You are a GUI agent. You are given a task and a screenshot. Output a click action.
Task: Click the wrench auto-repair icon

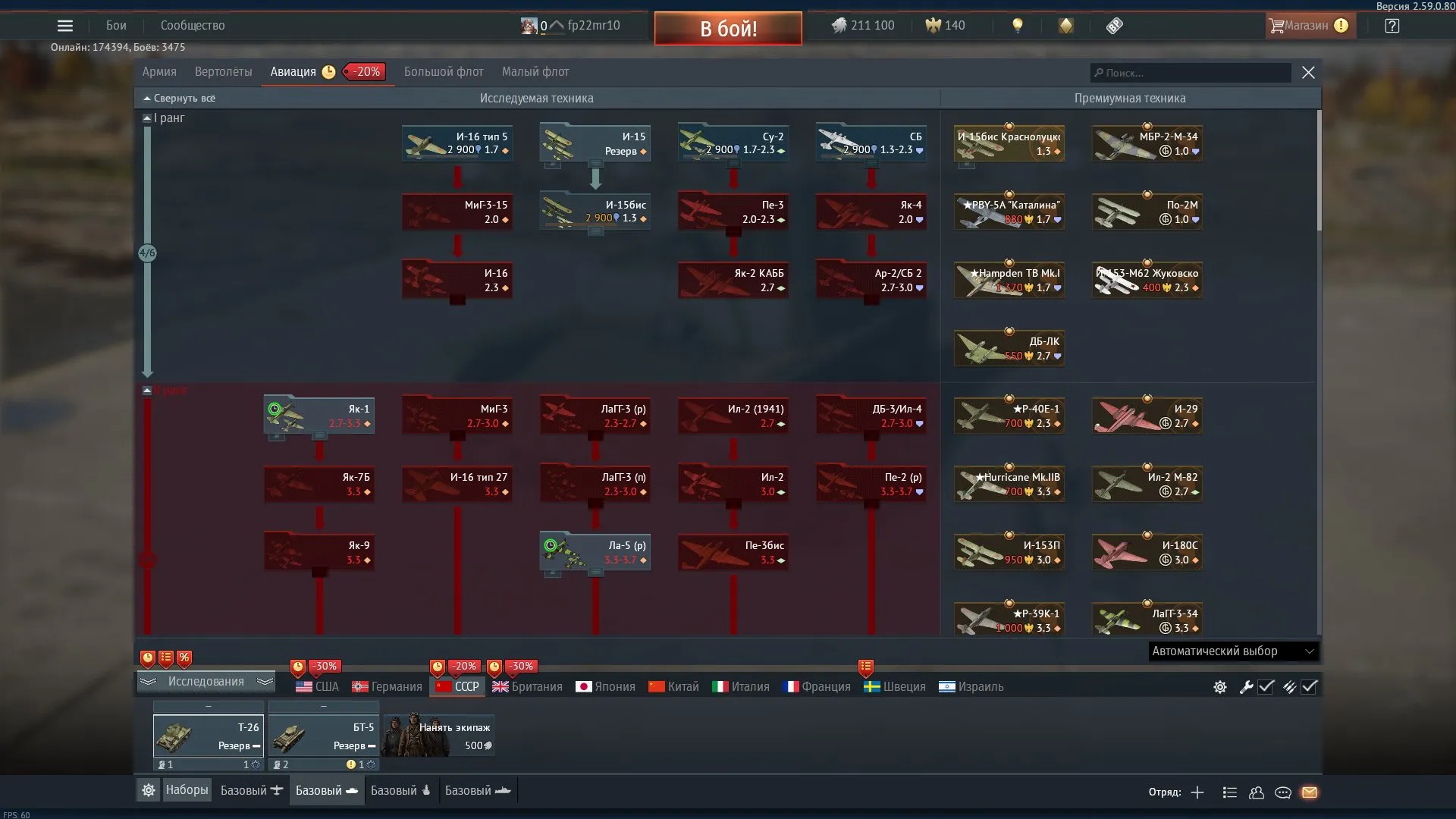click(x=1245, y=687)
